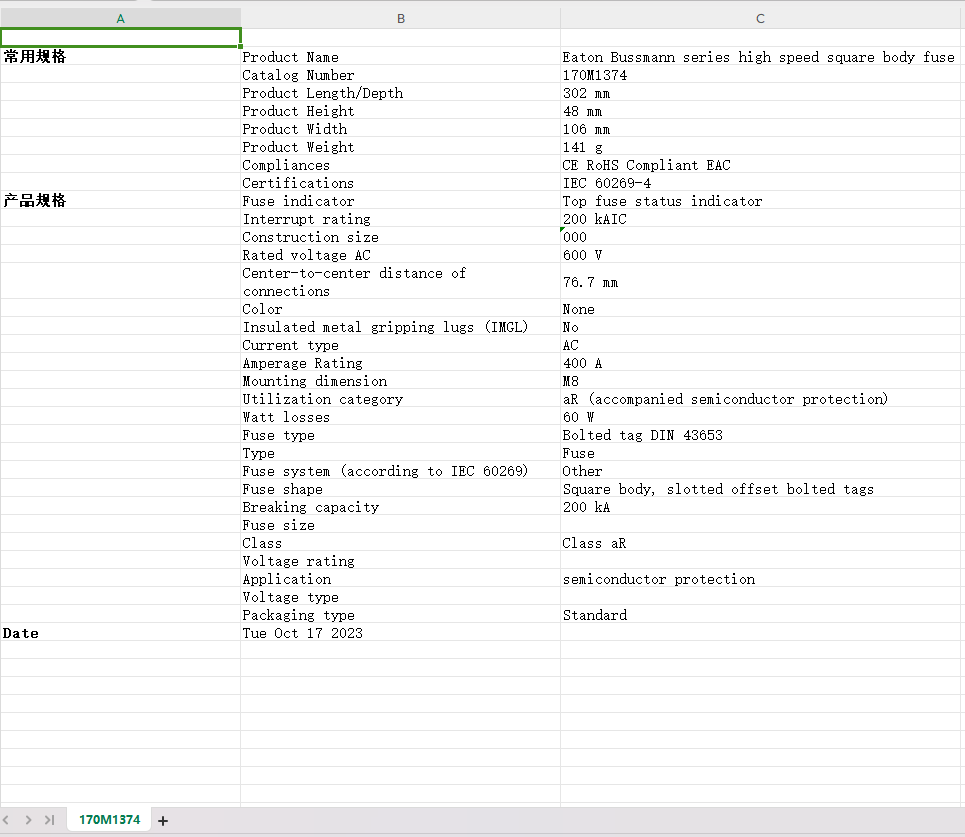Click the 'Rated voltage AC' cell
Image resolution: width=965 pixels, height=837 pixels.
tap(401, 255)
